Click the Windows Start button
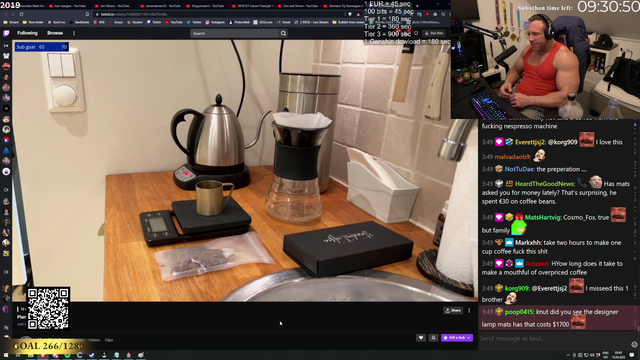This screenshot has width=640, height=360. coord(6,355)
